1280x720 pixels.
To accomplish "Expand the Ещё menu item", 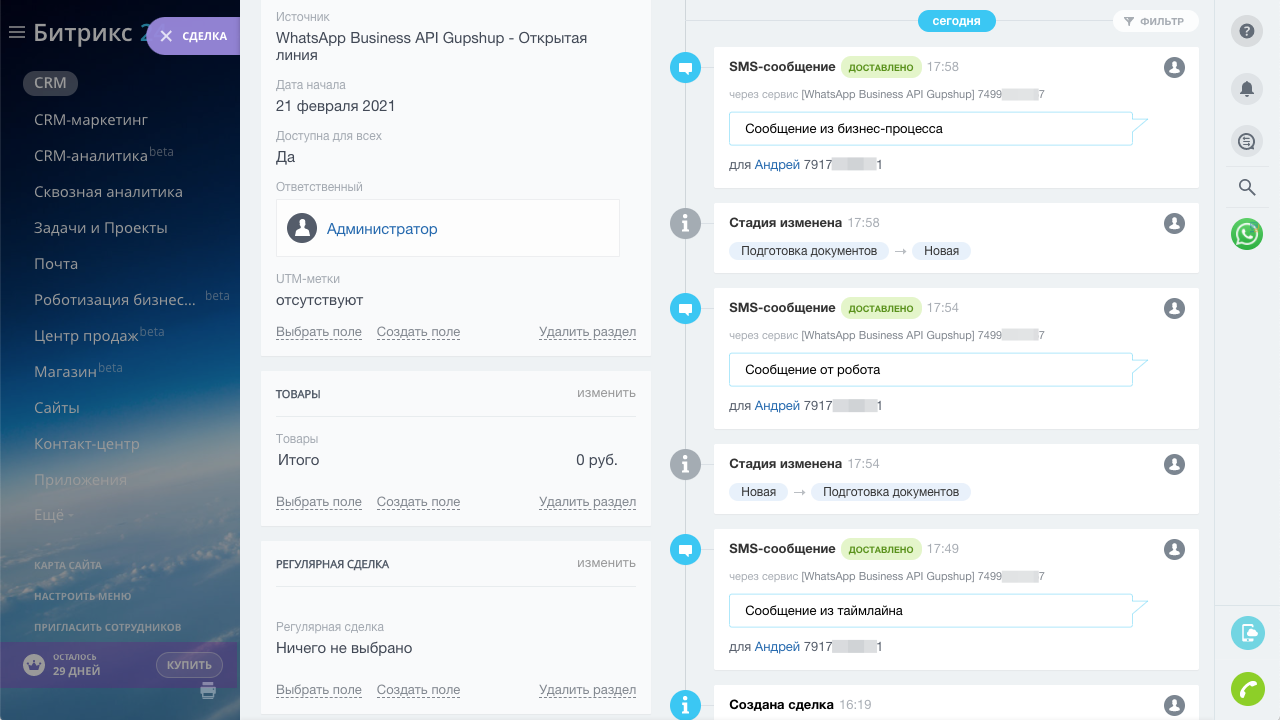I will (54, 516).
